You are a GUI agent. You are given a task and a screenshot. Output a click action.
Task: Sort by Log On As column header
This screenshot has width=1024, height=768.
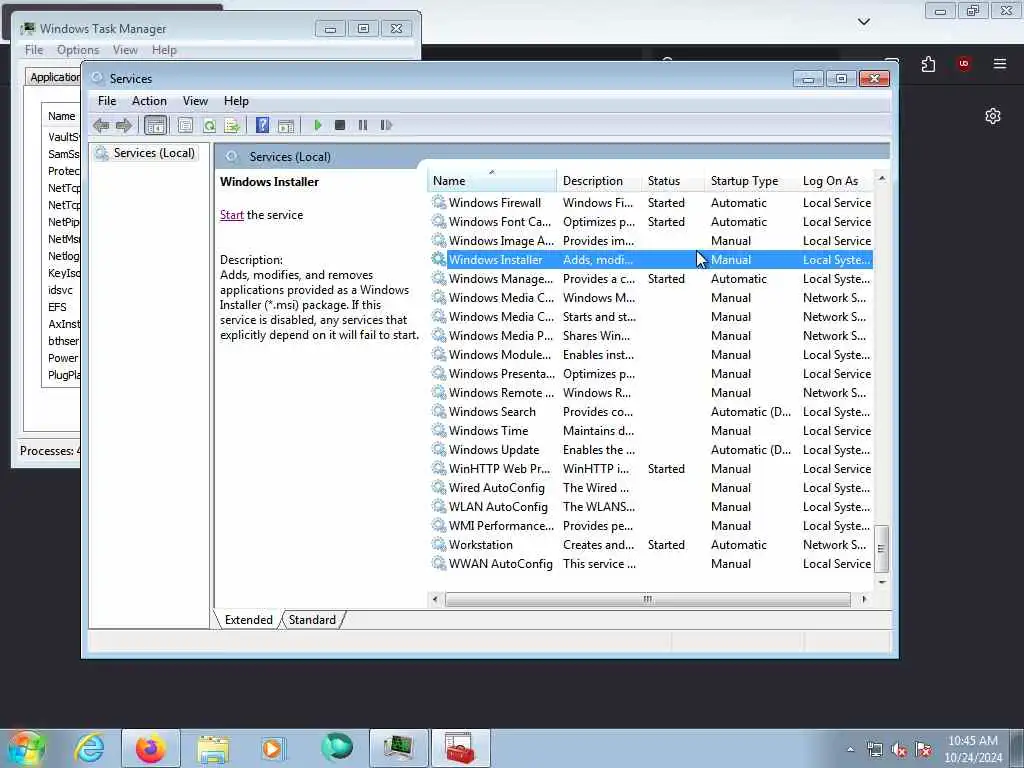[835, 181]
